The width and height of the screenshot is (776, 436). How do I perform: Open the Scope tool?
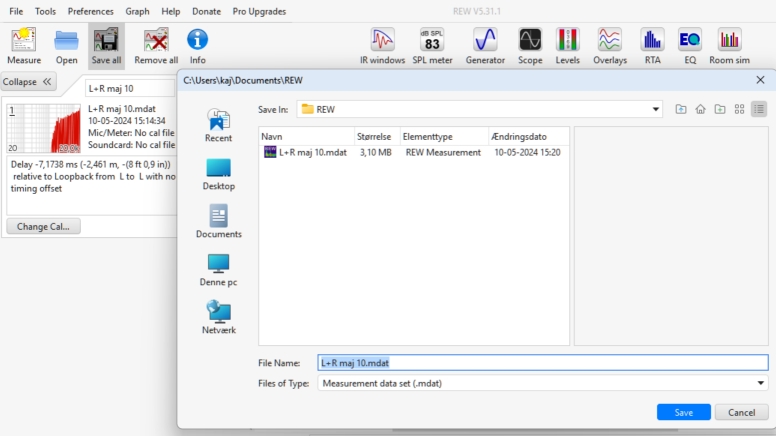pos(530,46)
